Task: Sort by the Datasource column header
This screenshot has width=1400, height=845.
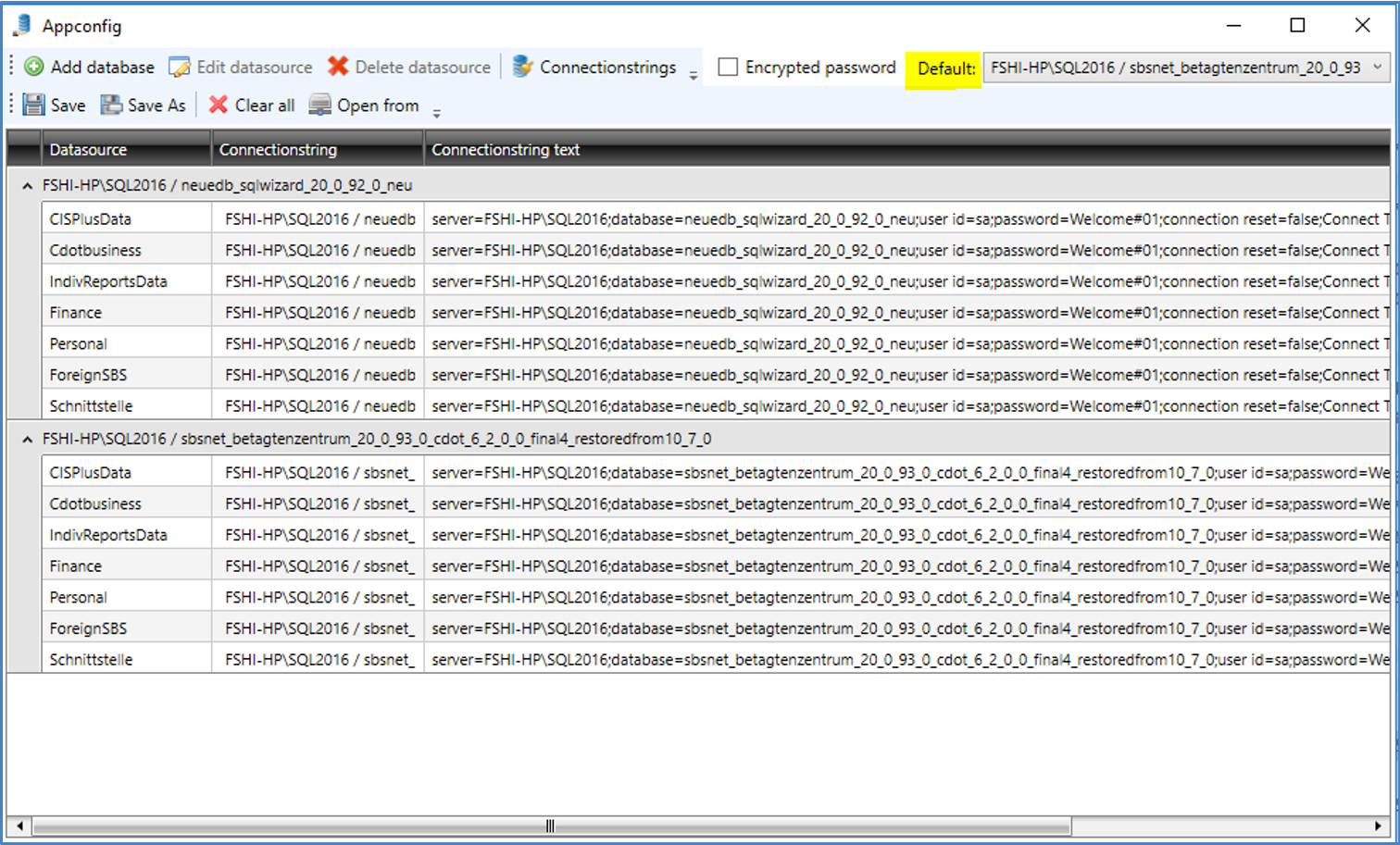Action: (127, 149)
